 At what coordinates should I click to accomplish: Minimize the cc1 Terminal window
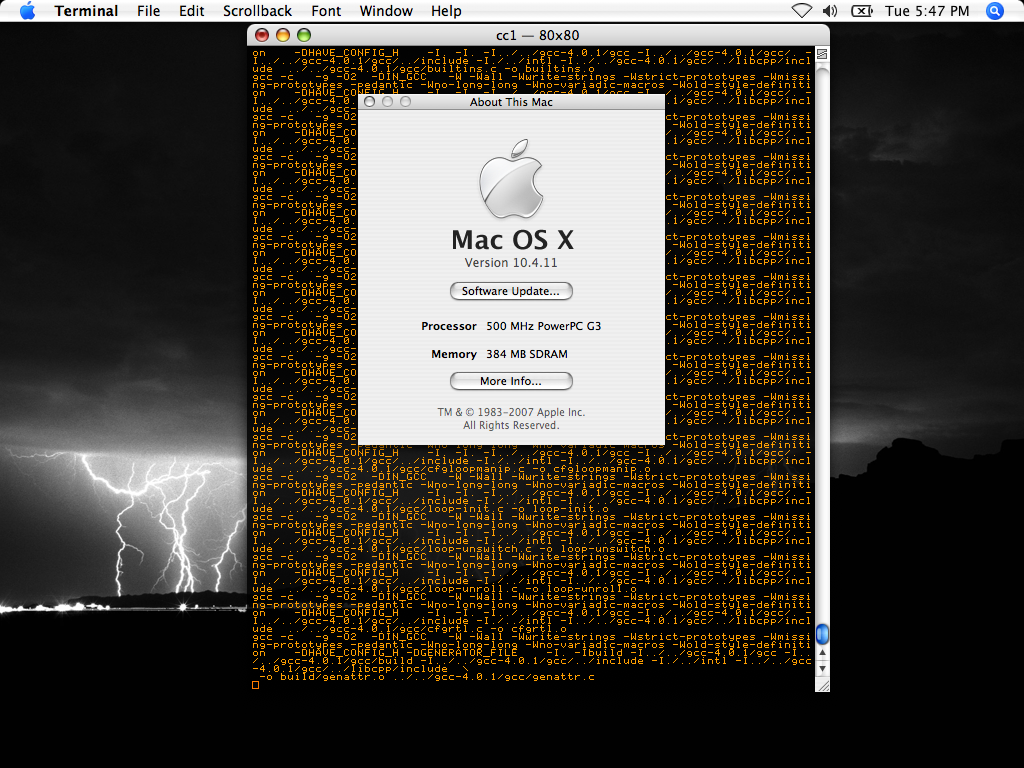coord(283,35)
